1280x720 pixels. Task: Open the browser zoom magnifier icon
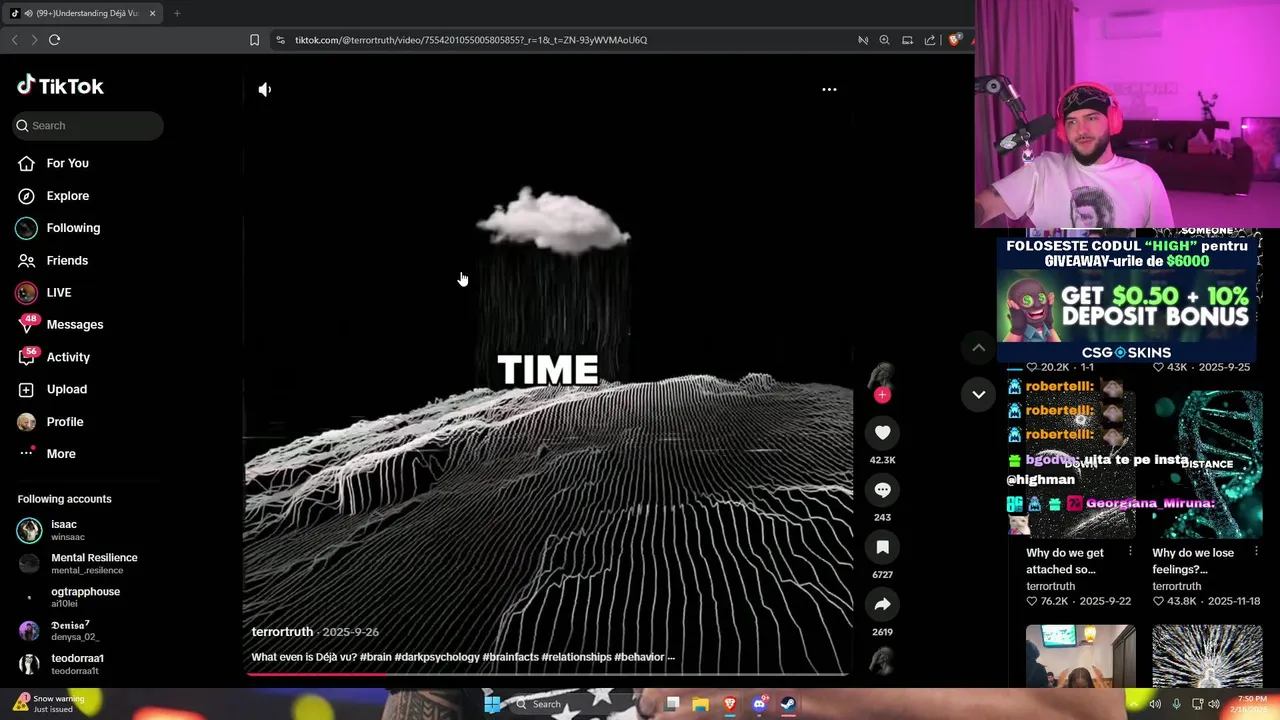tap(884, 40)
